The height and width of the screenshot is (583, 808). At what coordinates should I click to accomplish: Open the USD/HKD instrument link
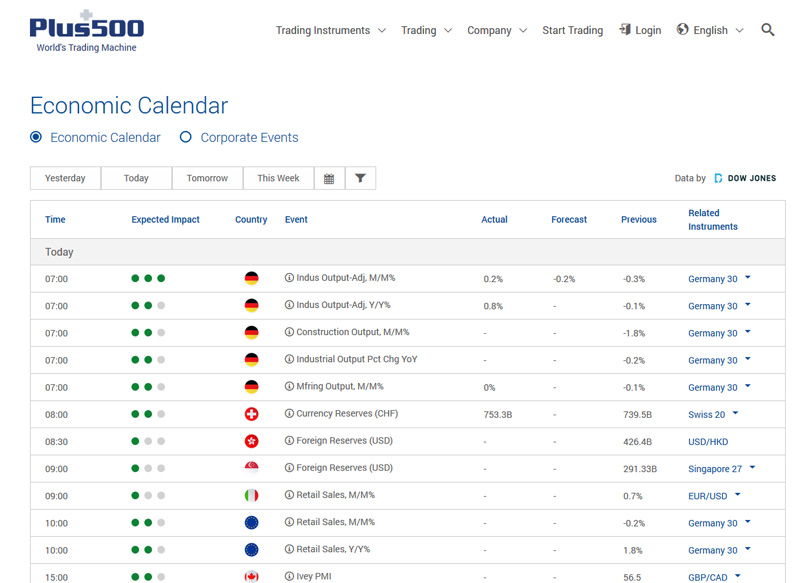[709, 441]
